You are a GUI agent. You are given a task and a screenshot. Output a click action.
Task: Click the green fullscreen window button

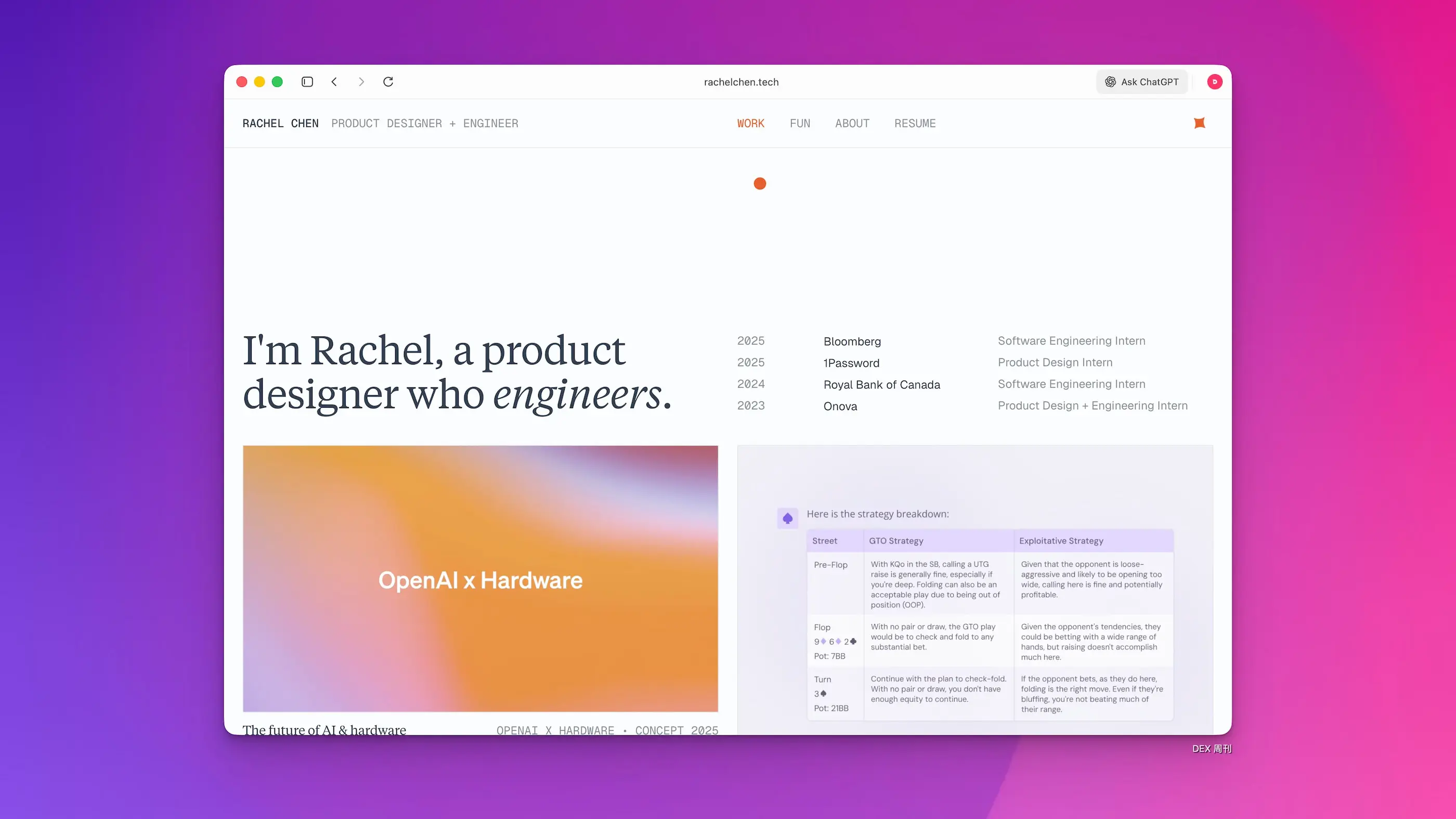[x=277, y=82]
